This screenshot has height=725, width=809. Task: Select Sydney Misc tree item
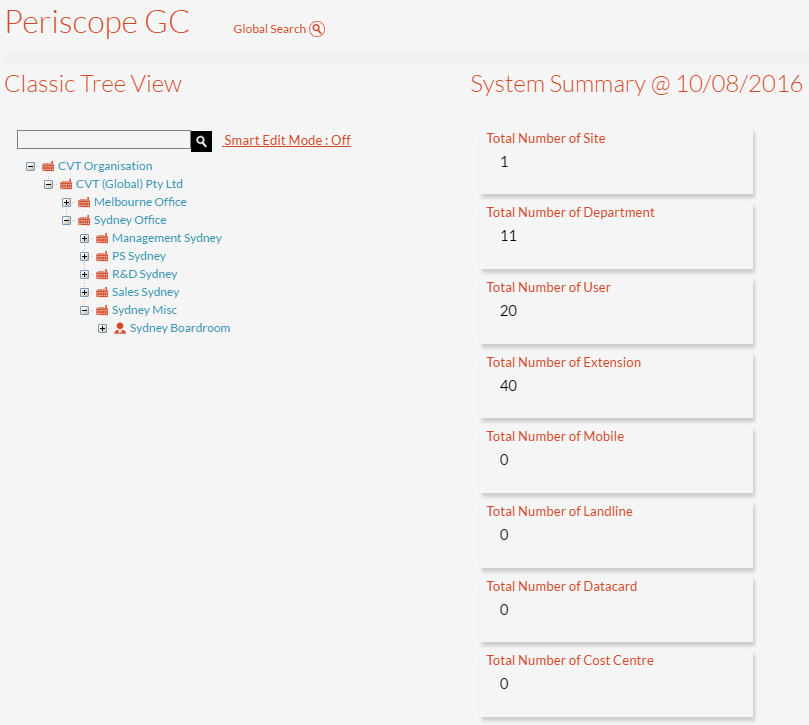[144, 311]
